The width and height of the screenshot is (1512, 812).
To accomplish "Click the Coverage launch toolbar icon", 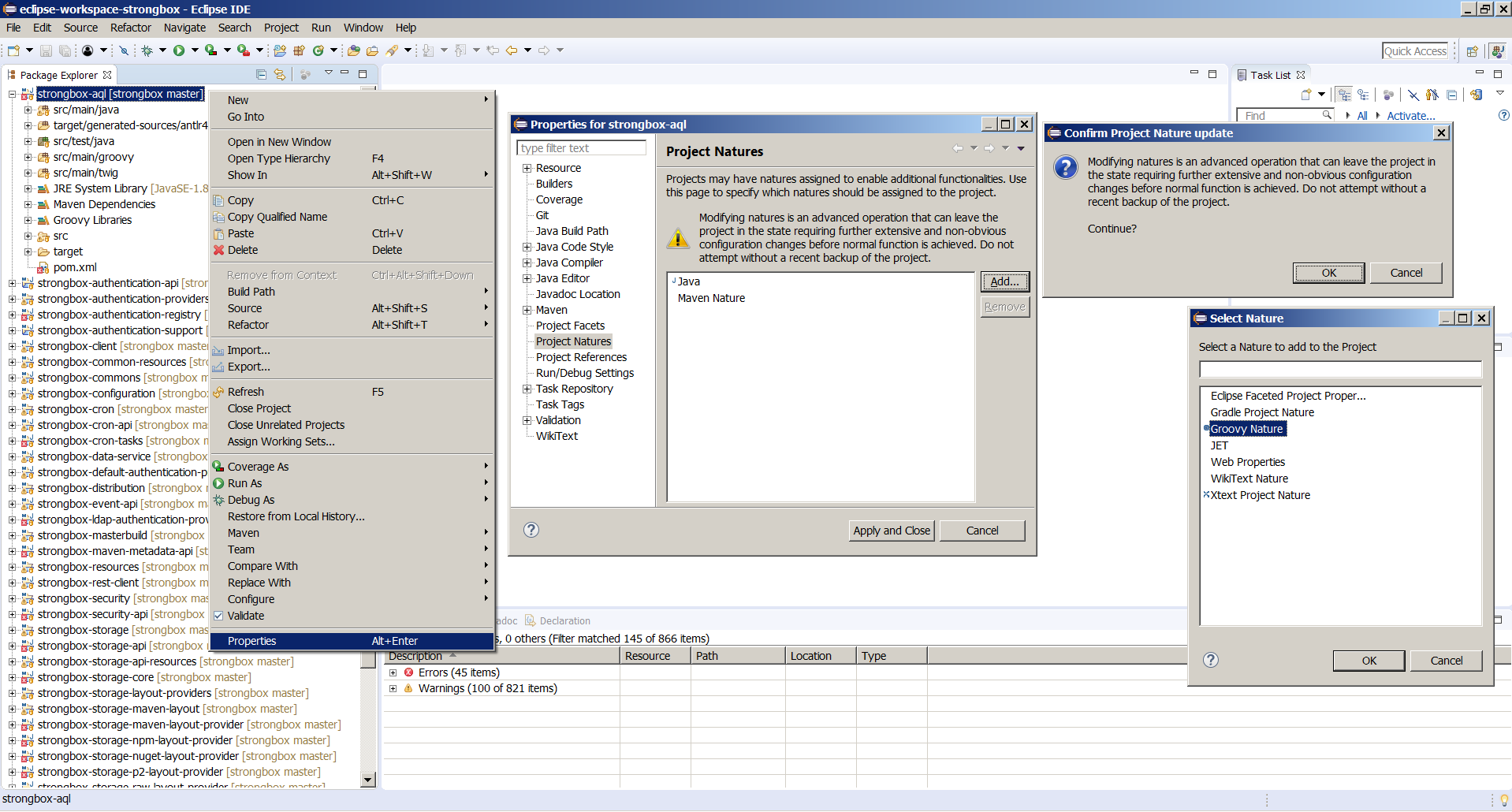I will click(211, 50).
